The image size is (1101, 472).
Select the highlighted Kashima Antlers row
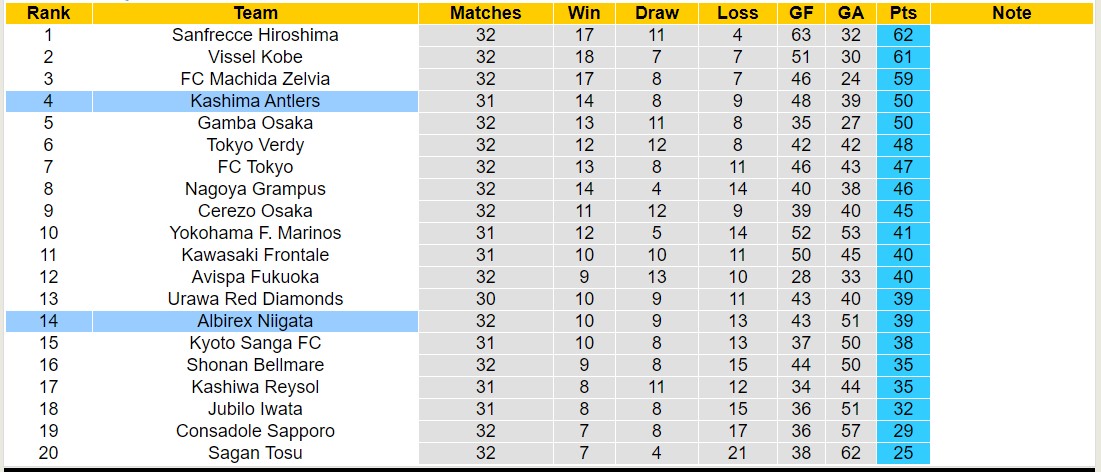coord(255,101)
